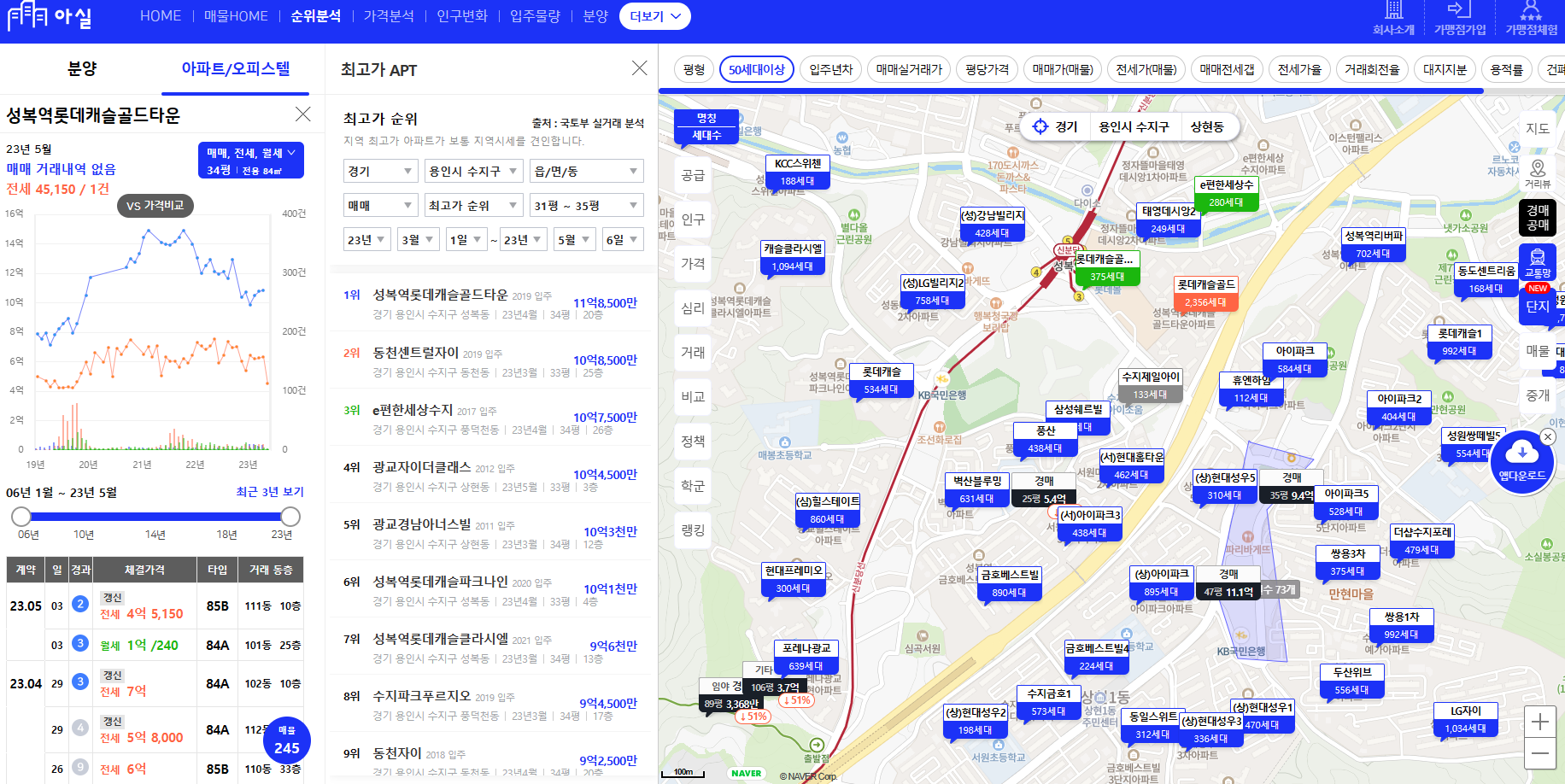Zoom out on the map
Image resolution: width=1565 pixels, height=784 pixels.
click(1539, 753)
